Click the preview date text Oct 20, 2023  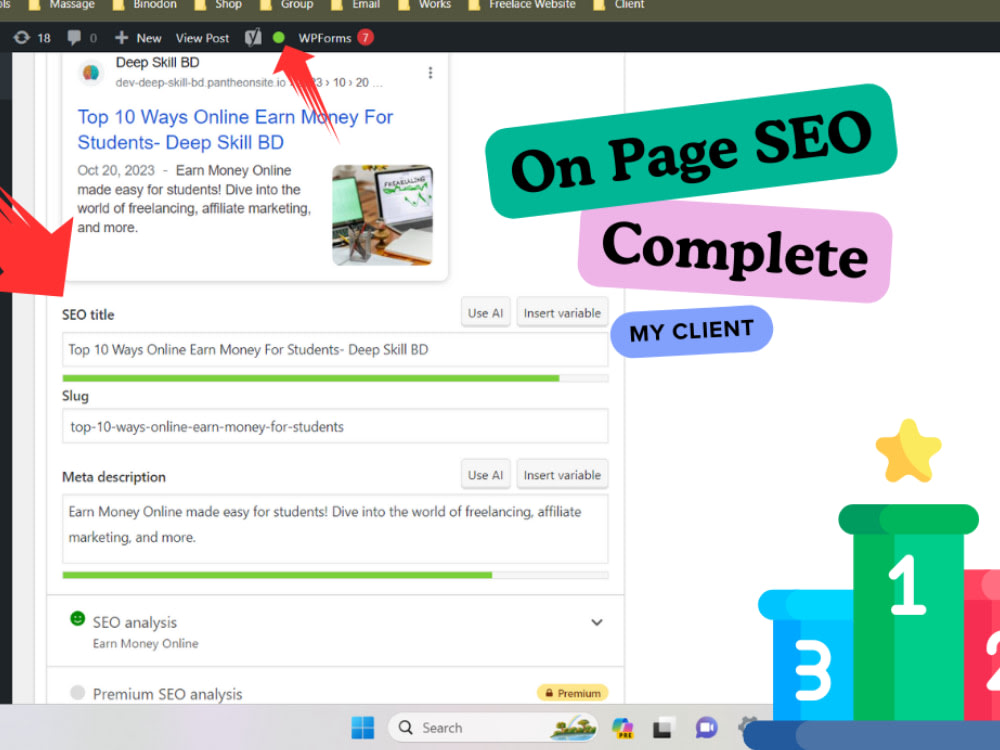point(116,171)
